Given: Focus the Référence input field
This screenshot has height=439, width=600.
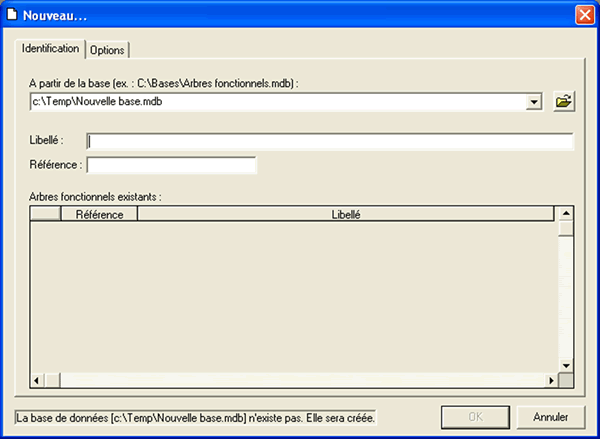Looking at the screenshot, I should coord(171,165).
